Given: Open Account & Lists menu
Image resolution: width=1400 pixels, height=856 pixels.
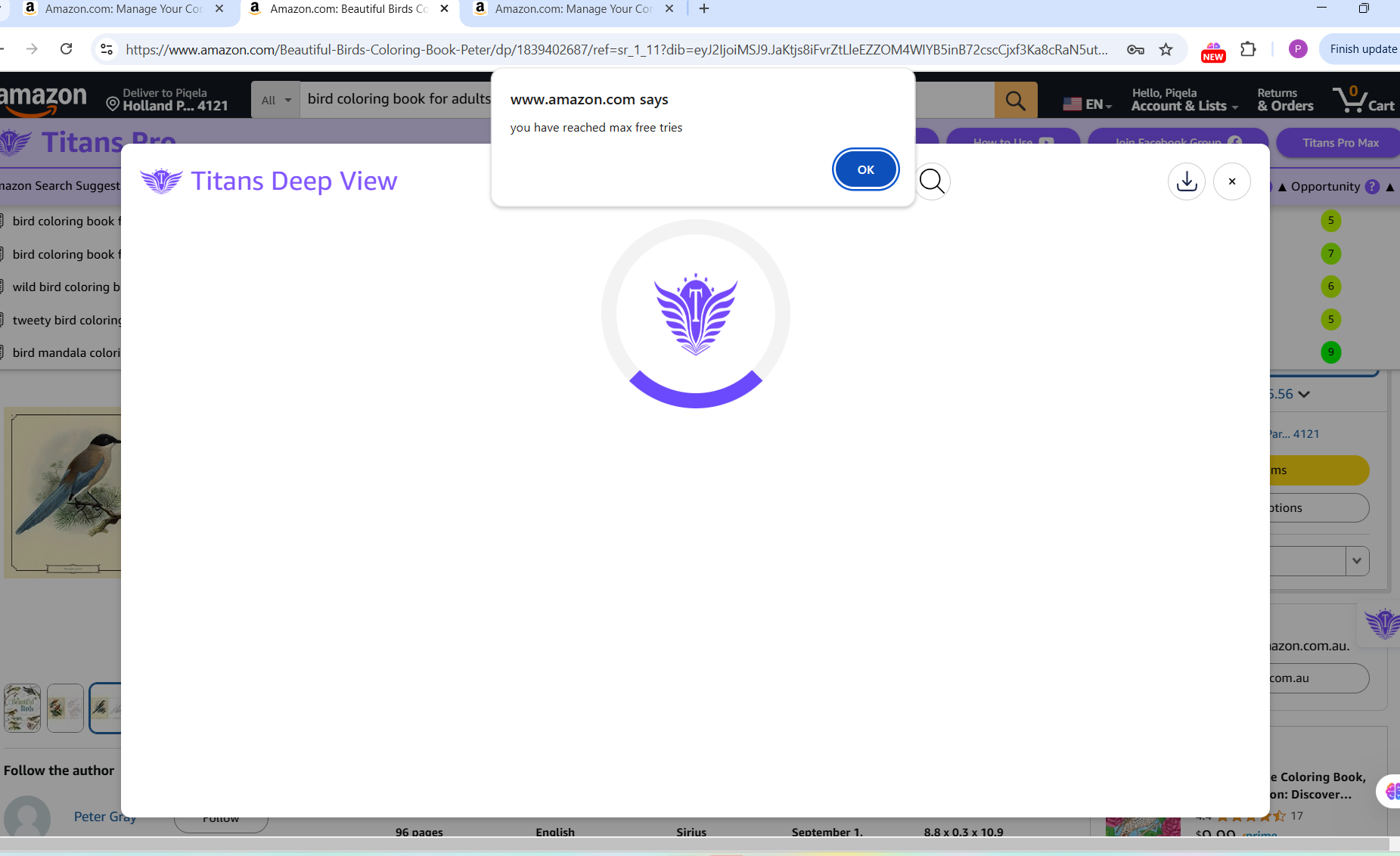Looking at the screenshot, I should 1184,100.
